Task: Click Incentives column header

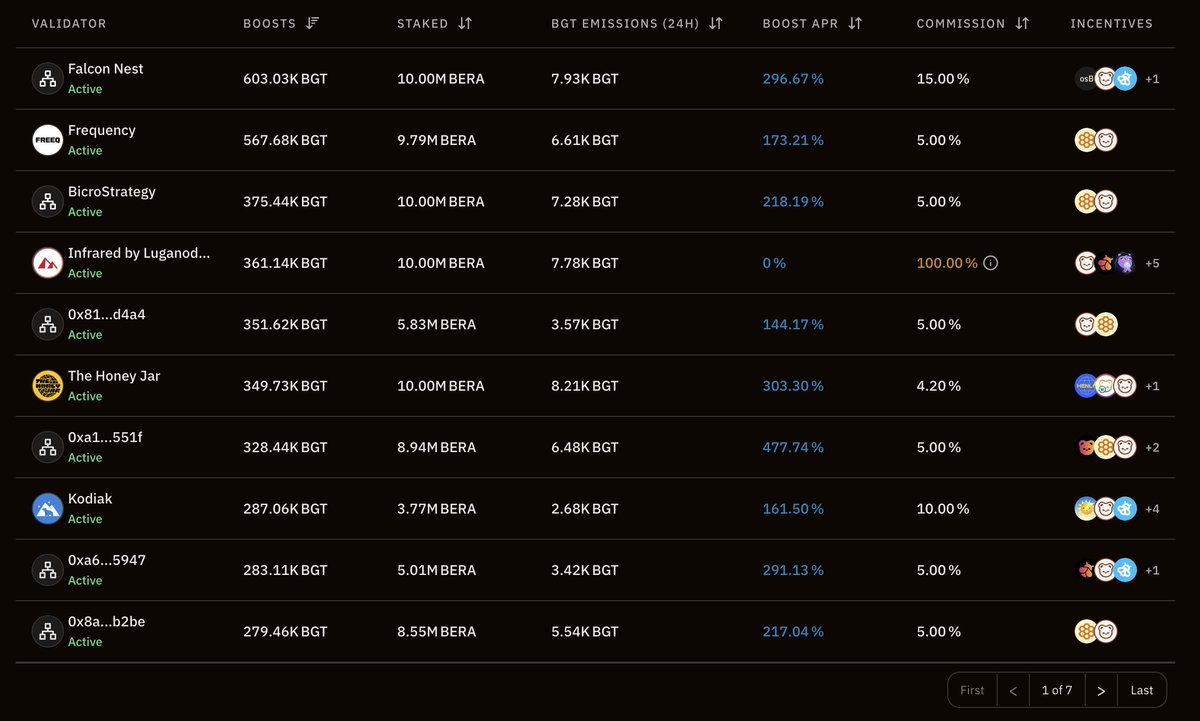Action: (x=1111, y=23)
